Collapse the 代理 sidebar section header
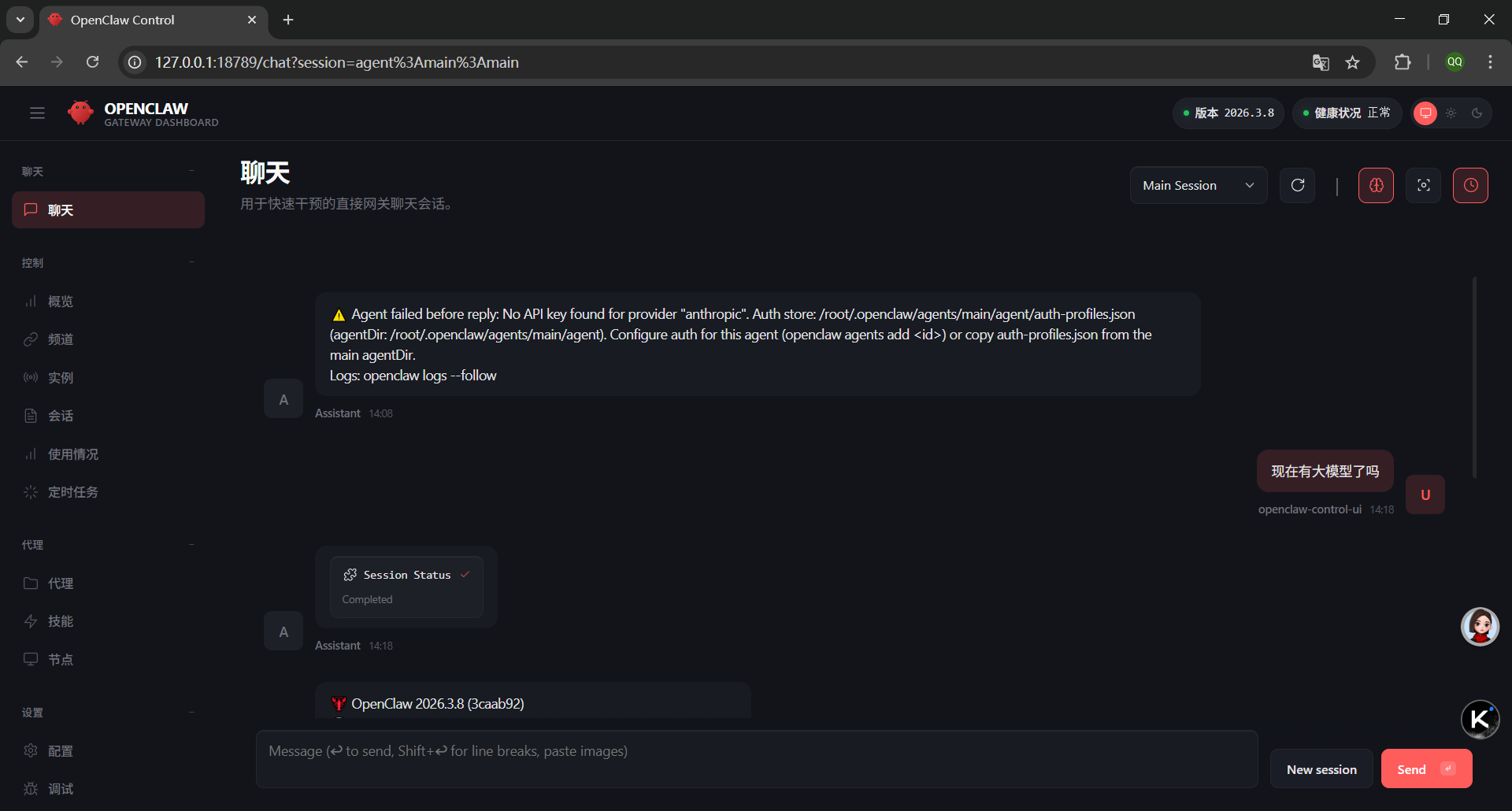Screen dimensions: 1512x811 (x=108, y=544)
